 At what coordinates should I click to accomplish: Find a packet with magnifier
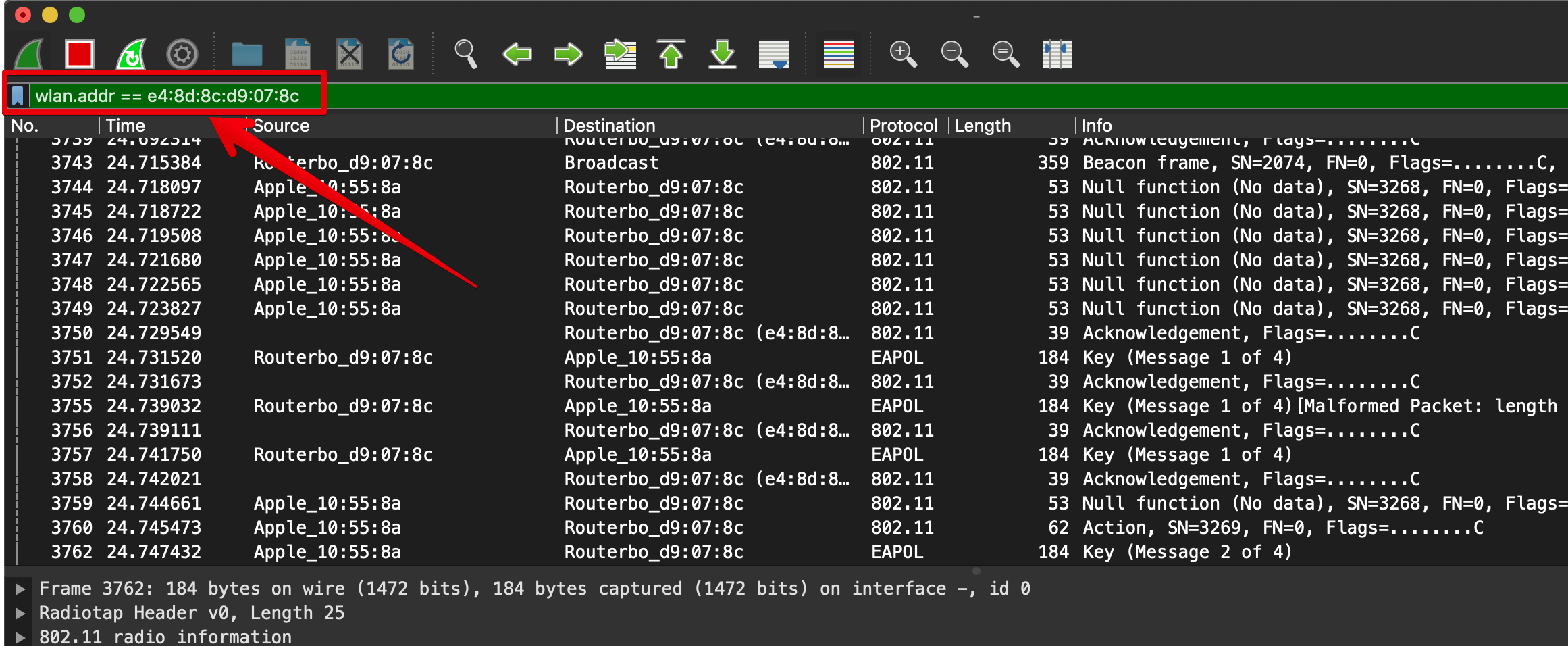pos(465,54)
